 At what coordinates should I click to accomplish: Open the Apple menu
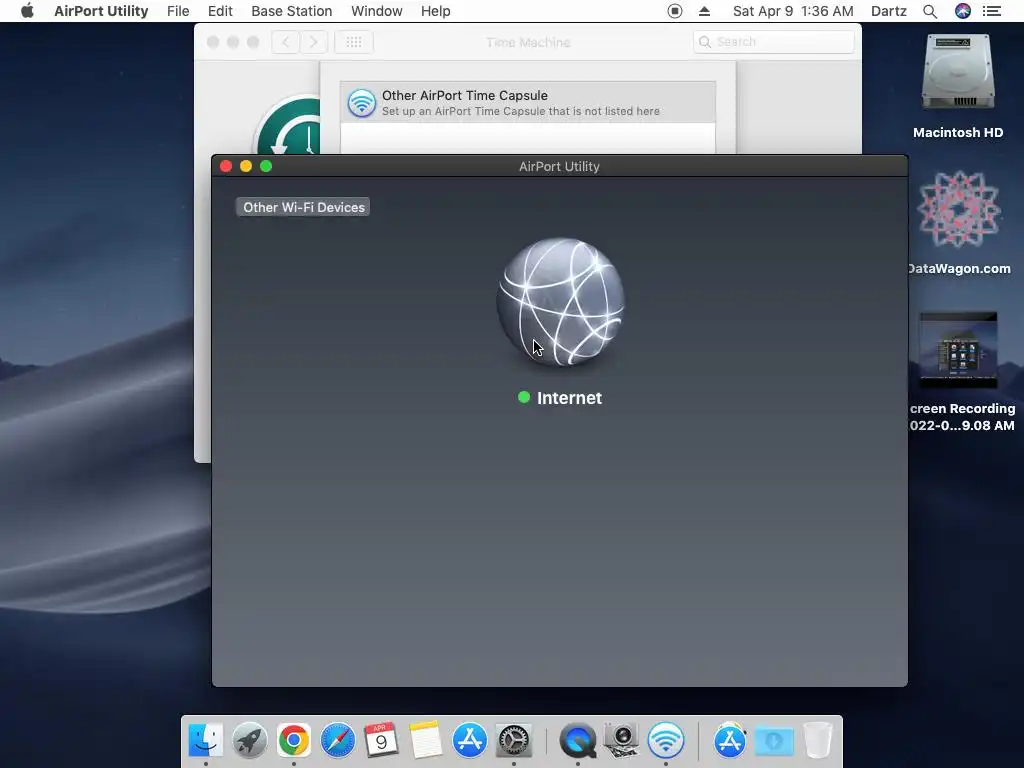[27, 11]
